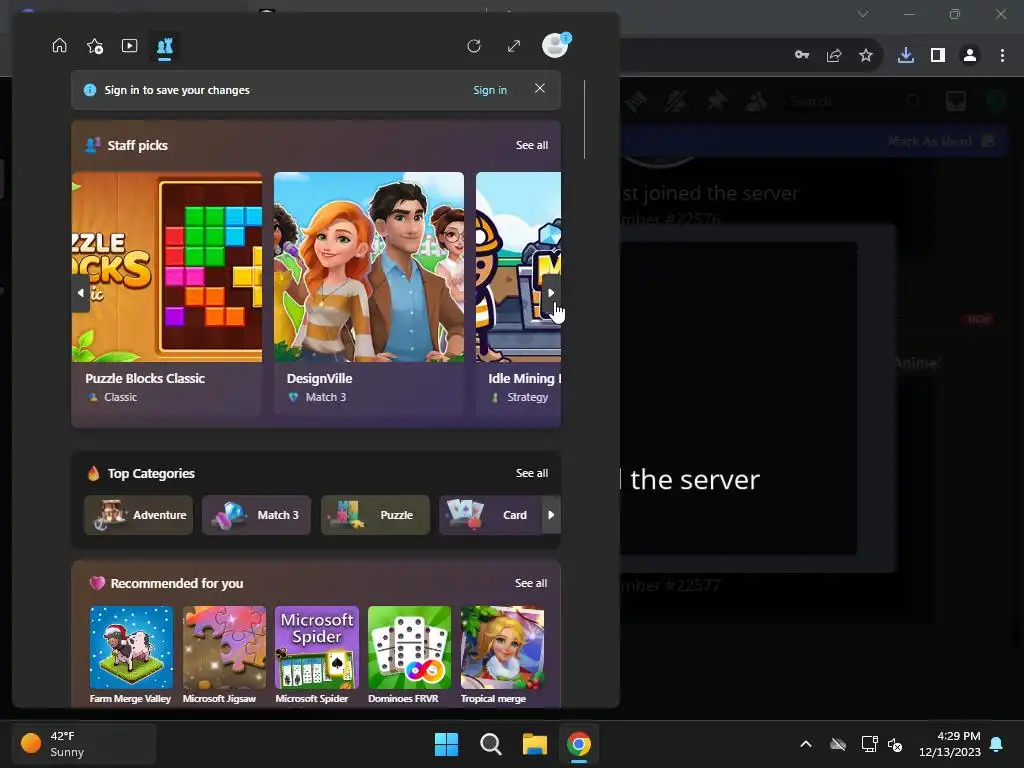
Task: Open the Watch video tab
Action: (129, 46)
